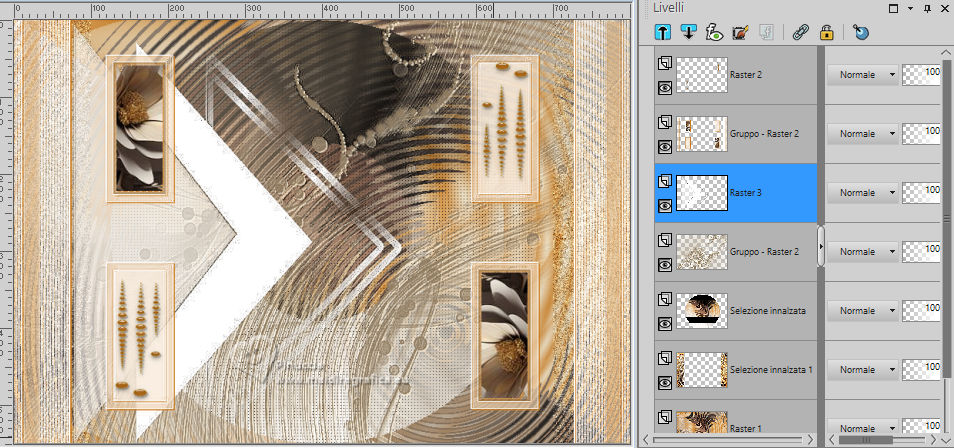Viewport: 954px width, 448px height.
Task: Toggle visibility of Gruppo - Raster 2 above Raster 3
Action: tap(665, 147)
